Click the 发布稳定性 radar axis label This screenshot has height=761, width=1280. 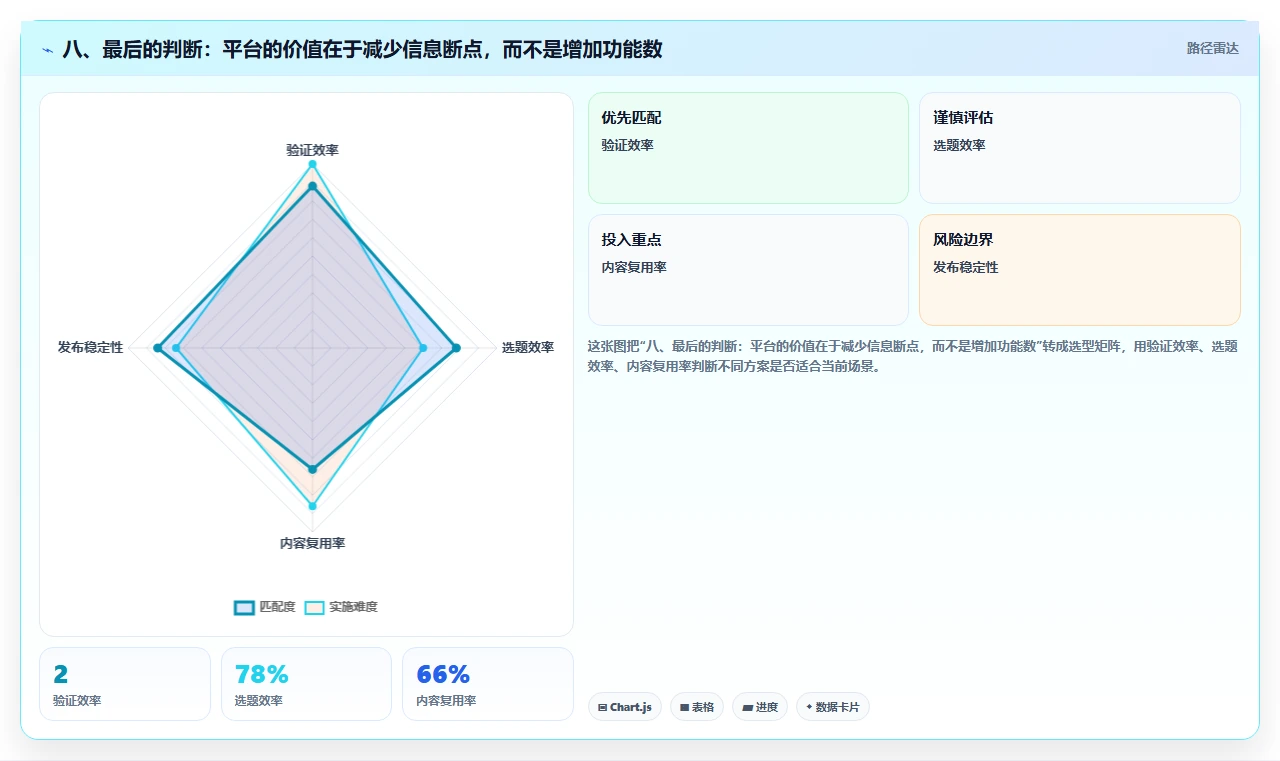[x=90, y=347]
